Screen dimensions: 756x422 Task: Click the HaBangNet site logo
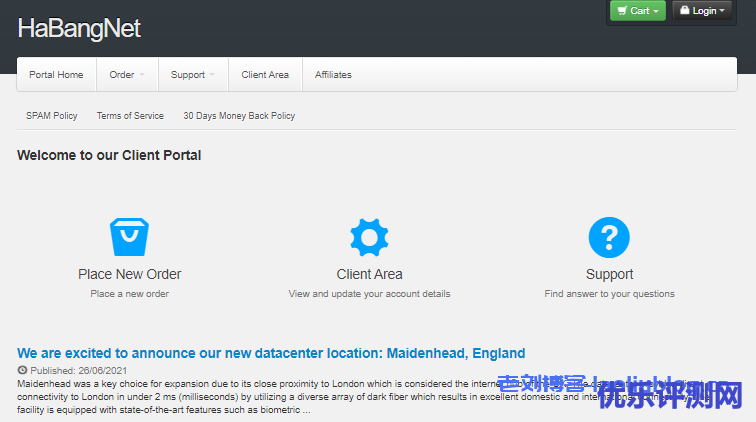pyautogui.click(x=79, y=29)
